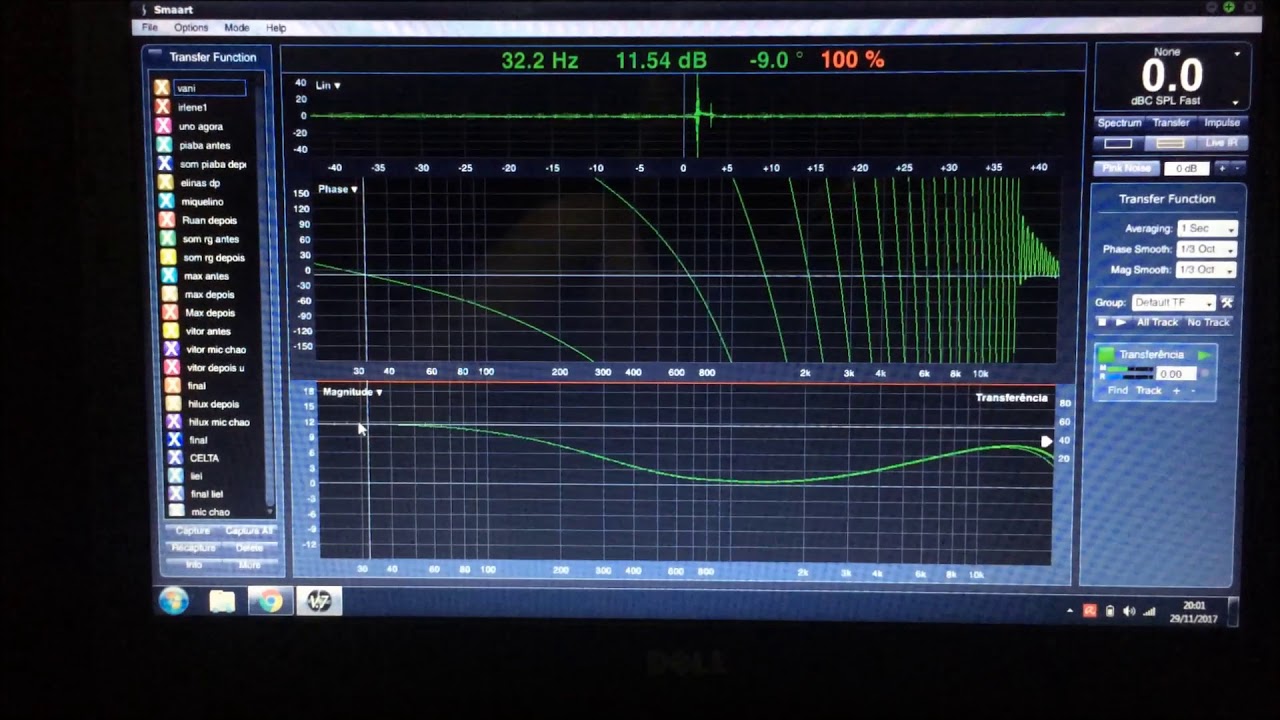Image resolution: width=1280 pixels, height=720 pixels.
Task: Click the Smaart taskbar icon
Action: coord(319,600)
